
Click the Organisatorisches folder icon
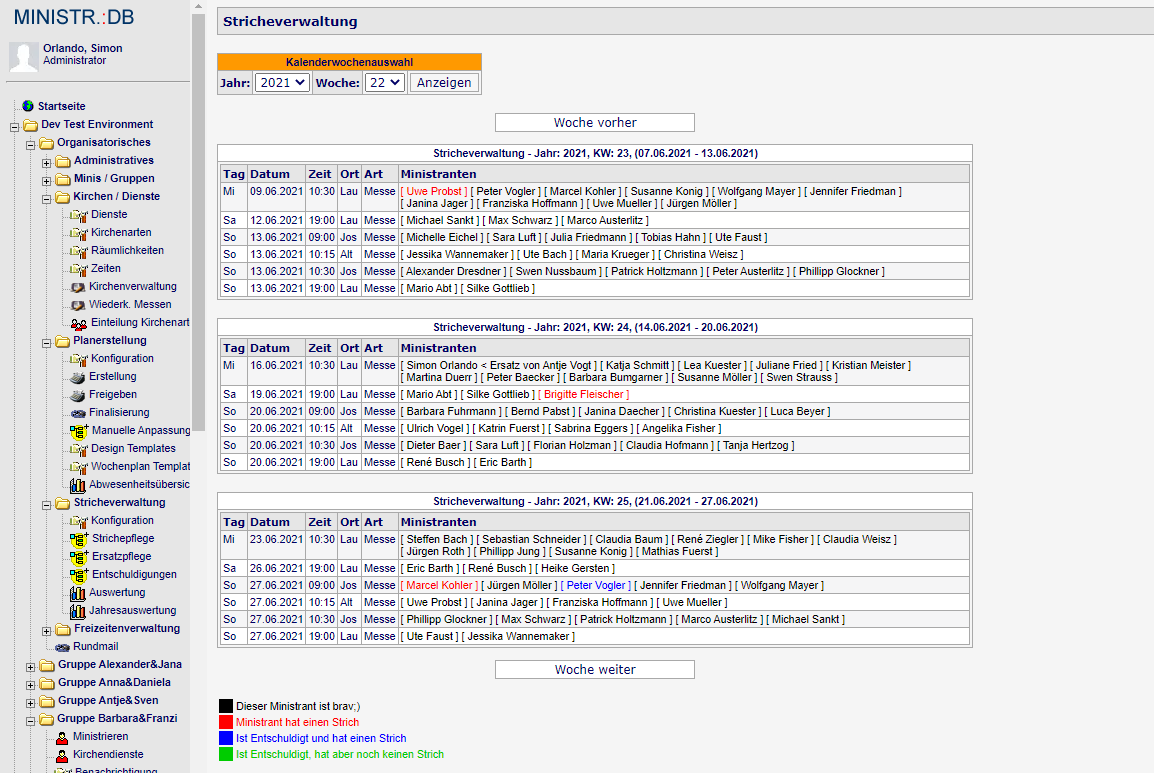[x=46, y=143]
